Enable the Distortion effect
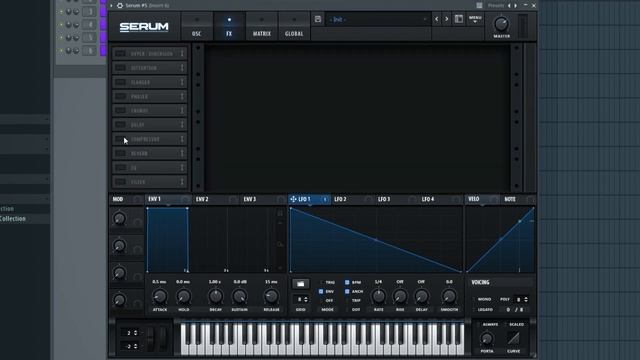Screen dimensions: 640x360 (x=120, y=68)
